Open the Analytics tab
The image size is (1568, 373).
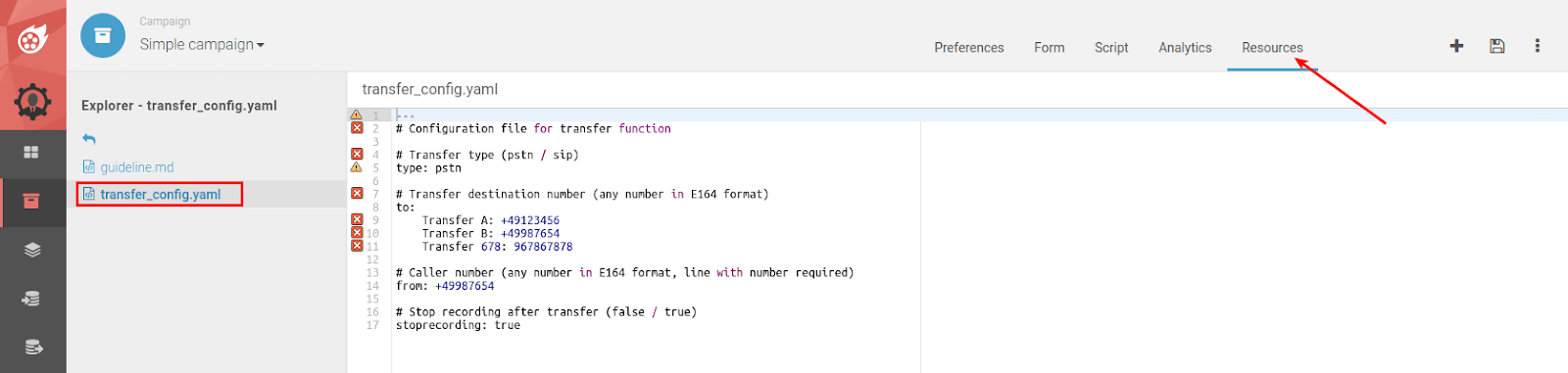click(1185, 47)
